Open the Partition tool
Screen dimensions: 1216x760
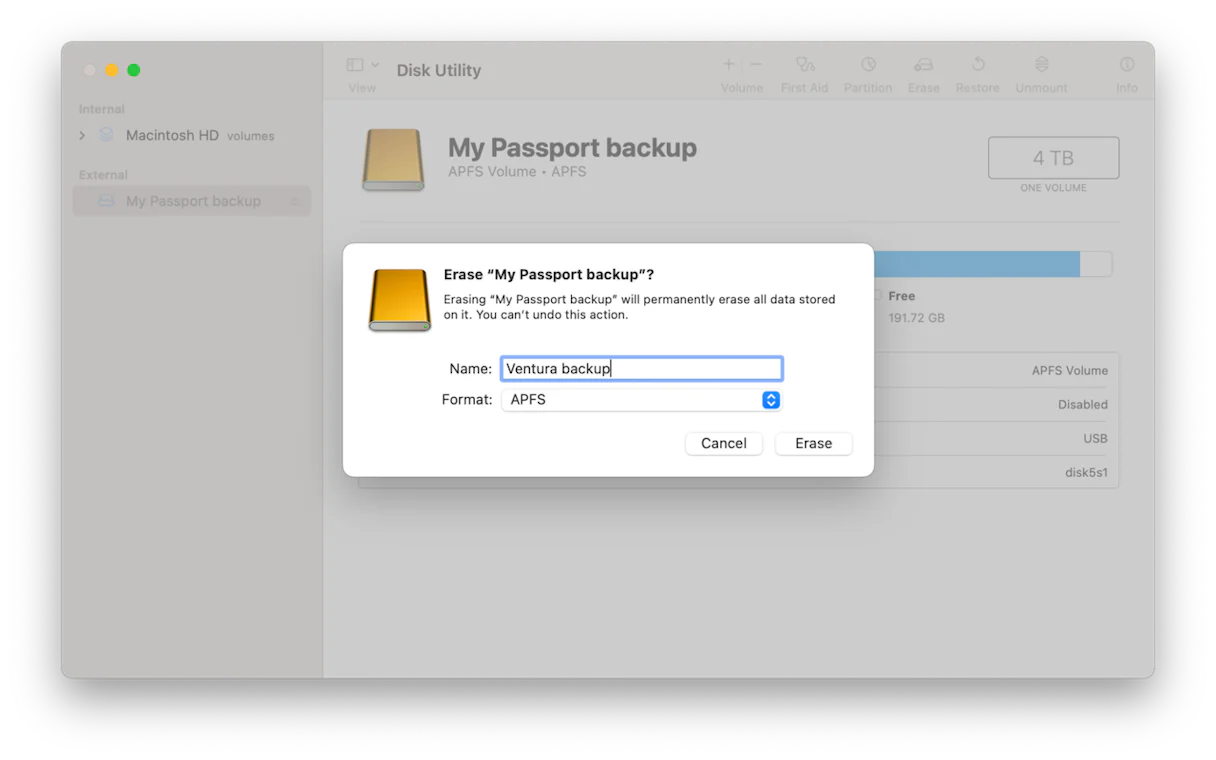click(868, 66)
